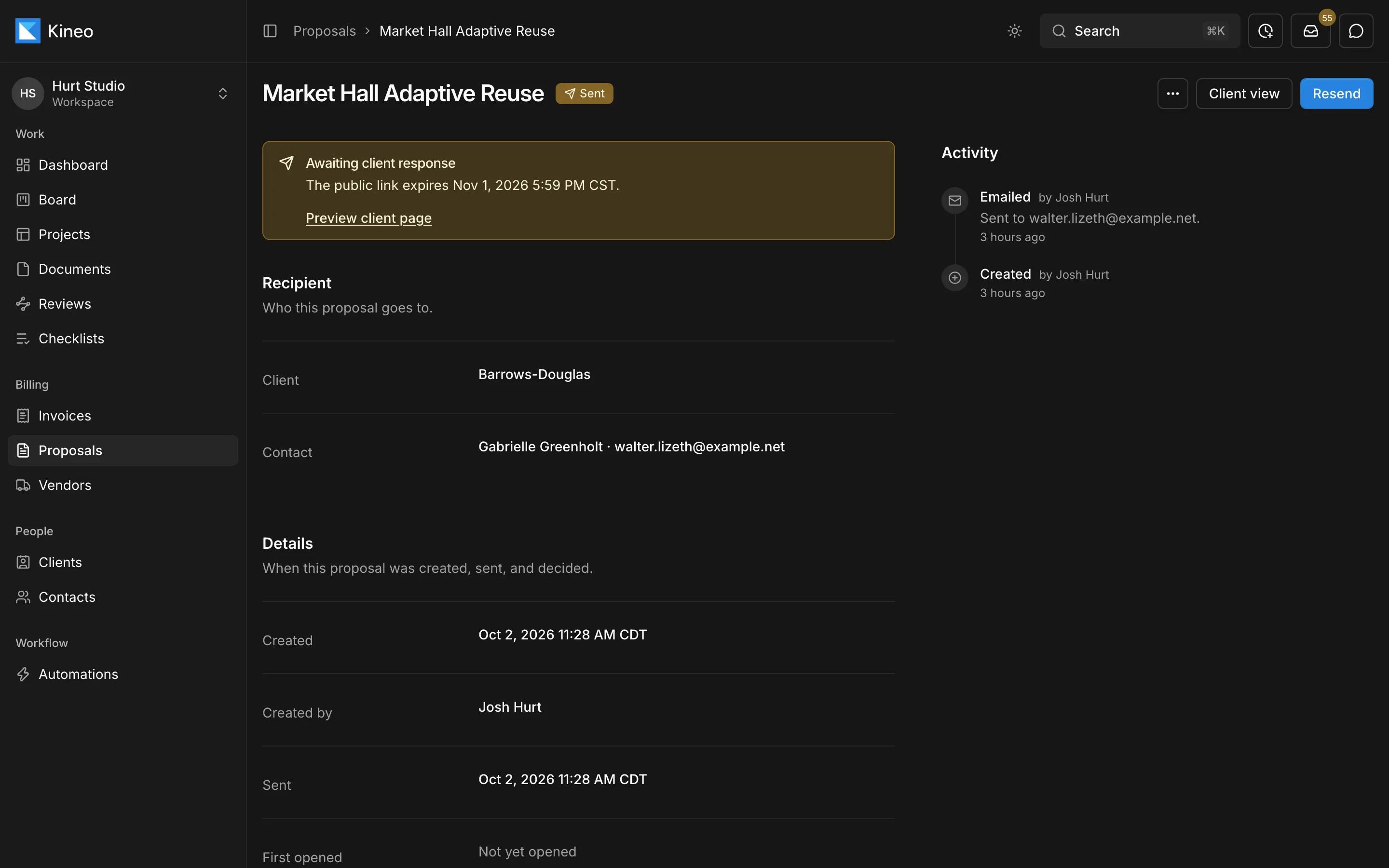Click the Created activity plus icon

click(x=955, y=278)
